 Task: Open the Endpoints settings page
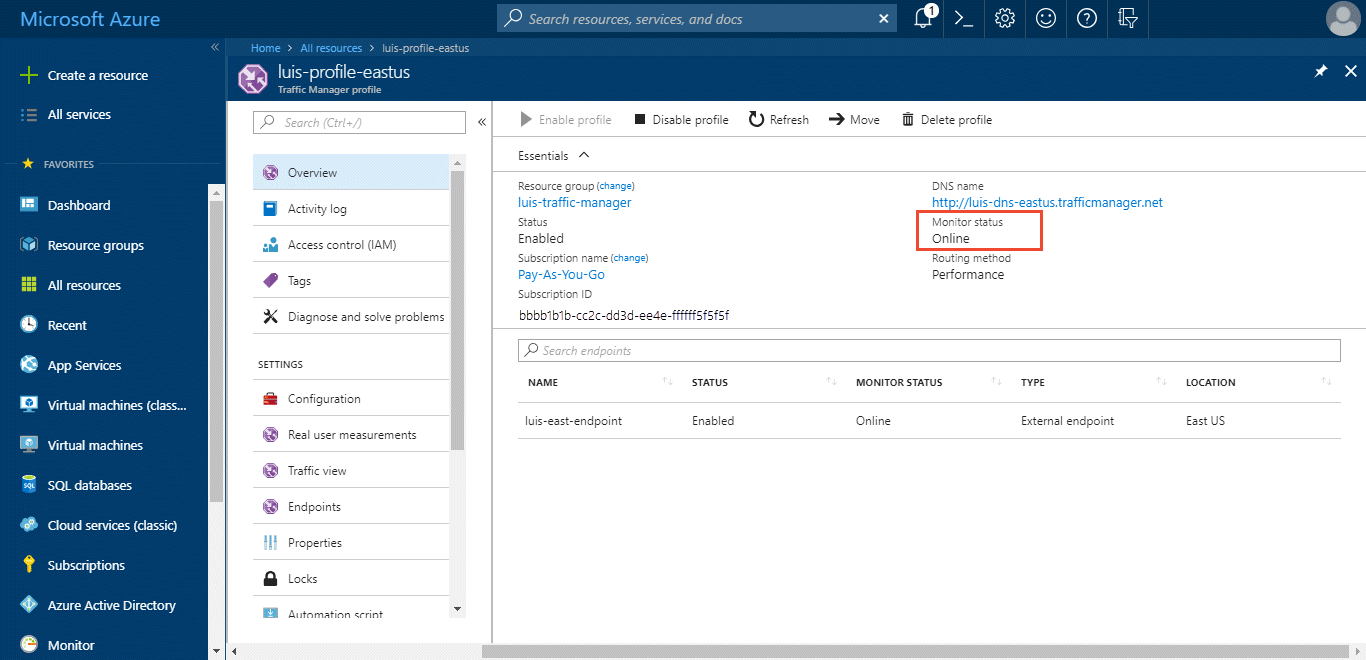click(351, 507)
